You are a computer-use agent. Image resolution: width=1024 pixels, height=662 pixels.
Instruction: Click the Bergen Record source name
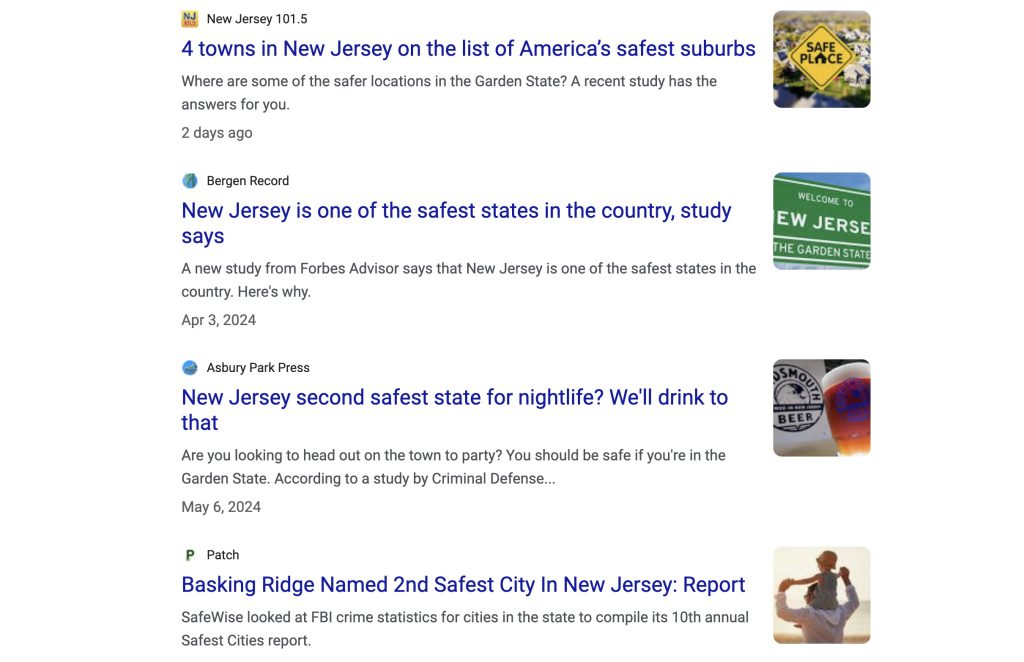click(x=248, y=181)
